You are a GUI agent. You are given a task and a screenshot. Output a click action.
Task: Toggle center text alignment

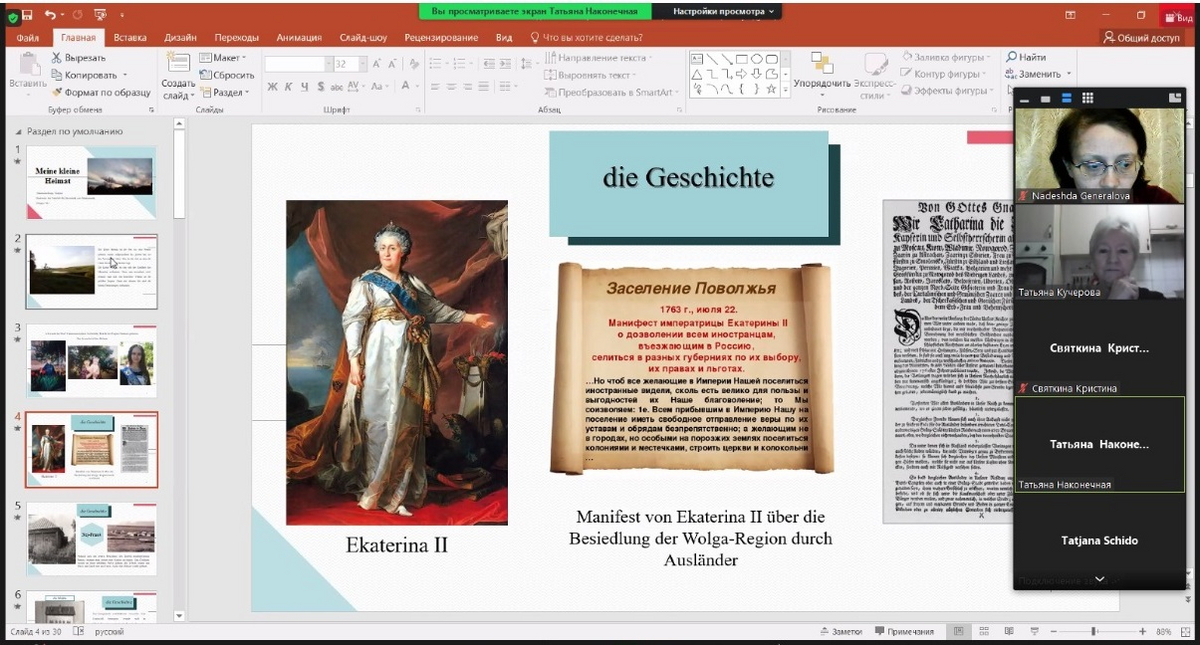451,87
